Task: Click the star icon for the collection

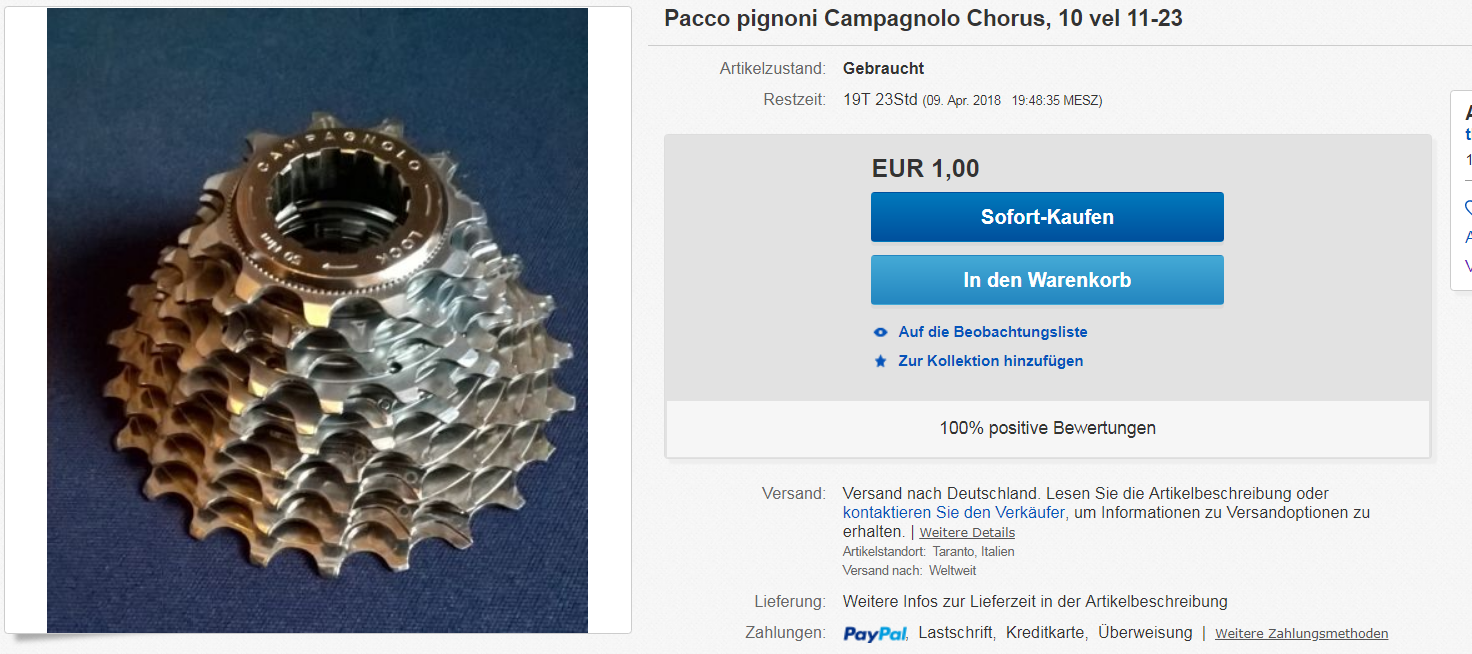Action: tap(880, 361)
